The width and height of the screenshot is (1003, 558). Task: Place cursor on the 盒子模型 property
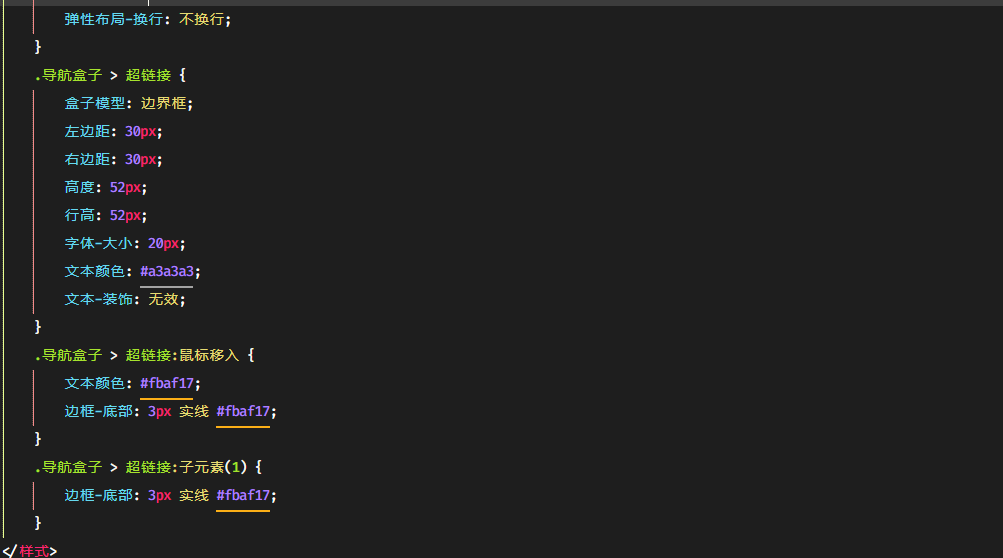(x=95, y=103)
